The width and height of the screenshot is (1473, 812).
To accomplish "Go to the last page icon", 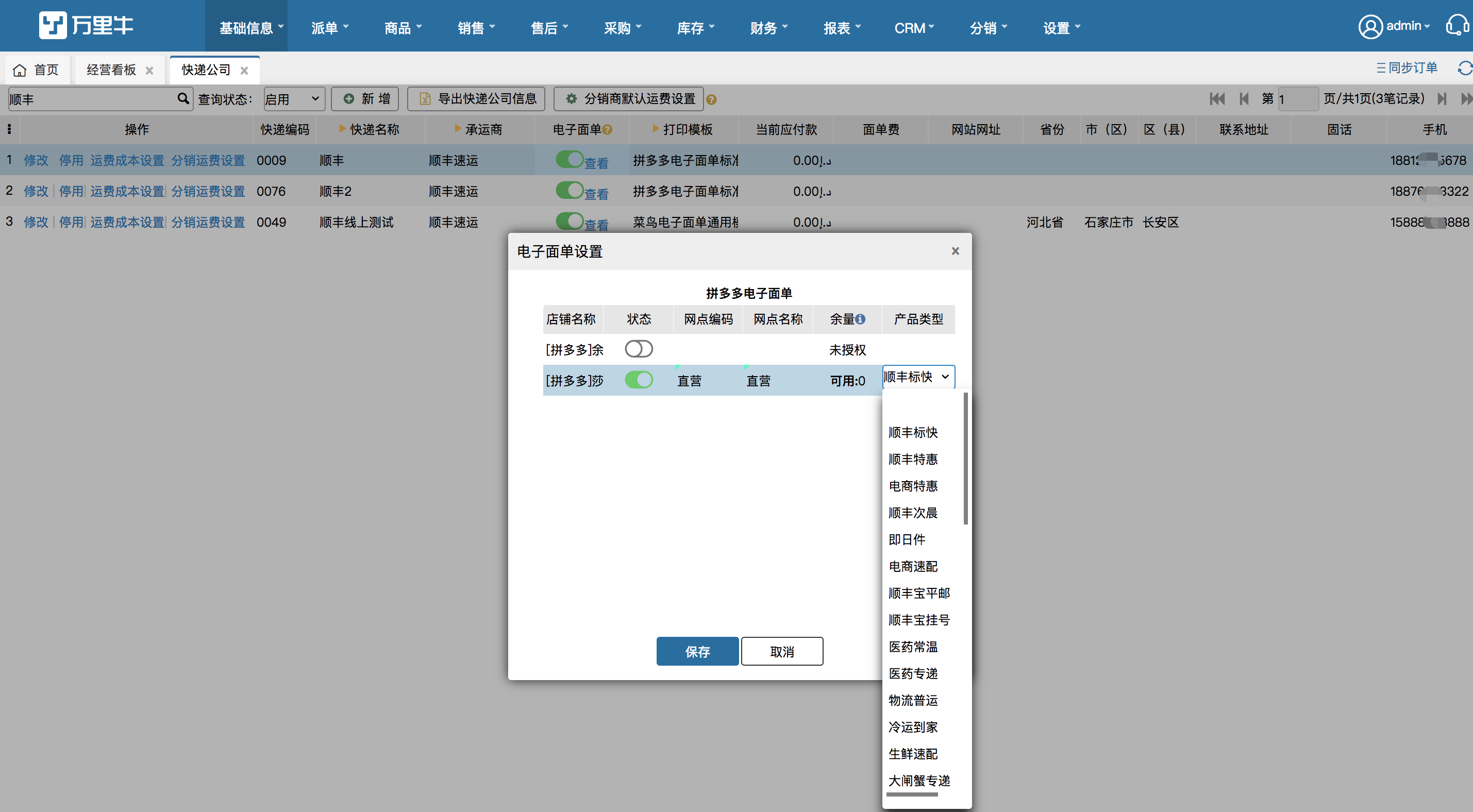I will tap(1466, 99).
